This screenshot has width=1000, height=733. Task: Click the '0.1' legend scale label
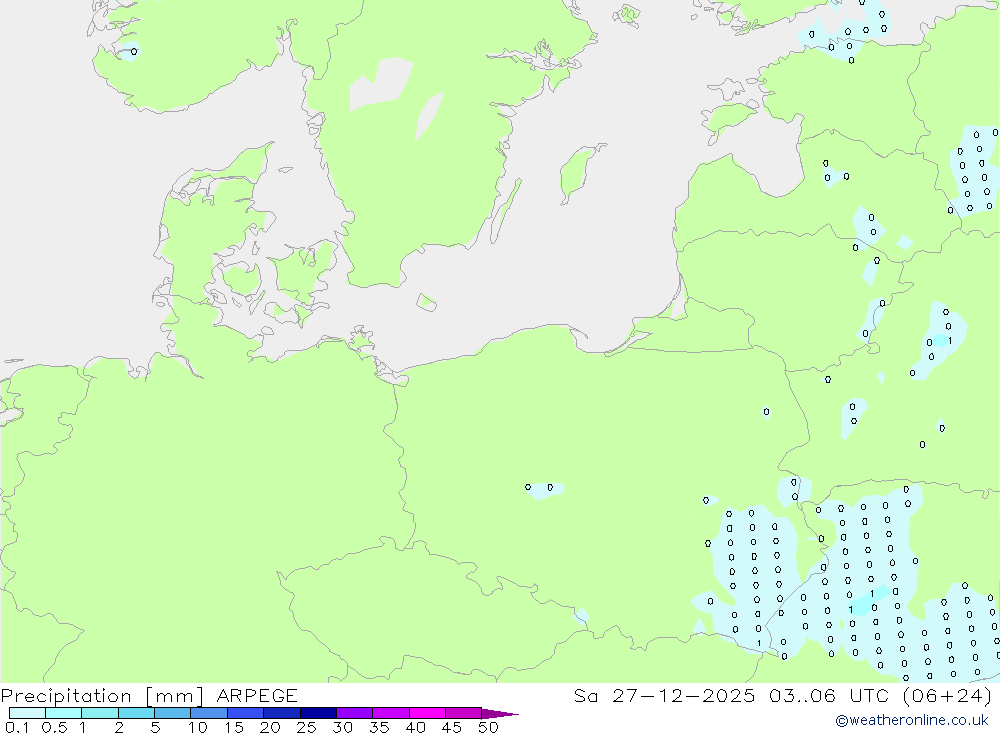(17, 727)
